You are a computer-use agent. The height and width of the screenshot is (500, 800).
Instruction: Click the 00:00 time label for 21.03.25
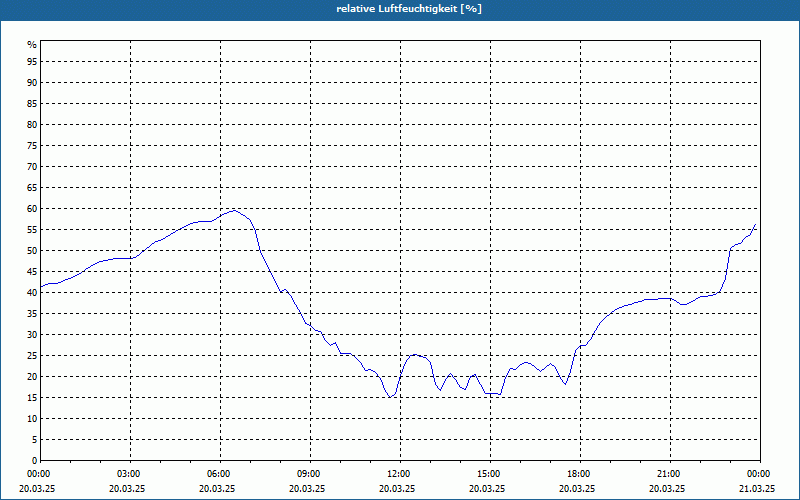759,474
